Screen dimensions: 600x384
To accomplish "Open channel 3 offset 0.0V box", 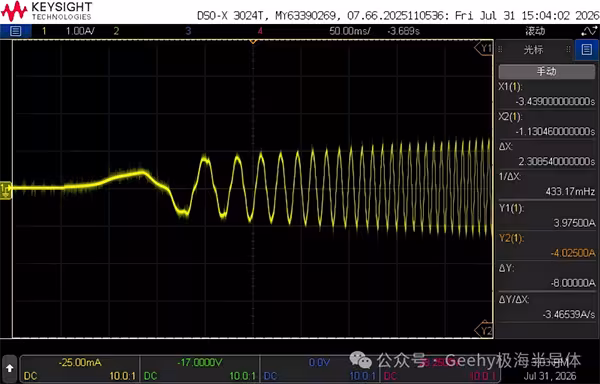I will coord(319,362).
